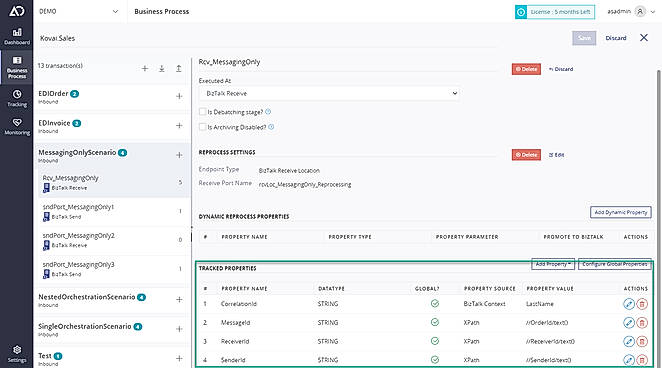Discard changes to the stage
This screenshot has height=368, width=662.
point(561,69)
